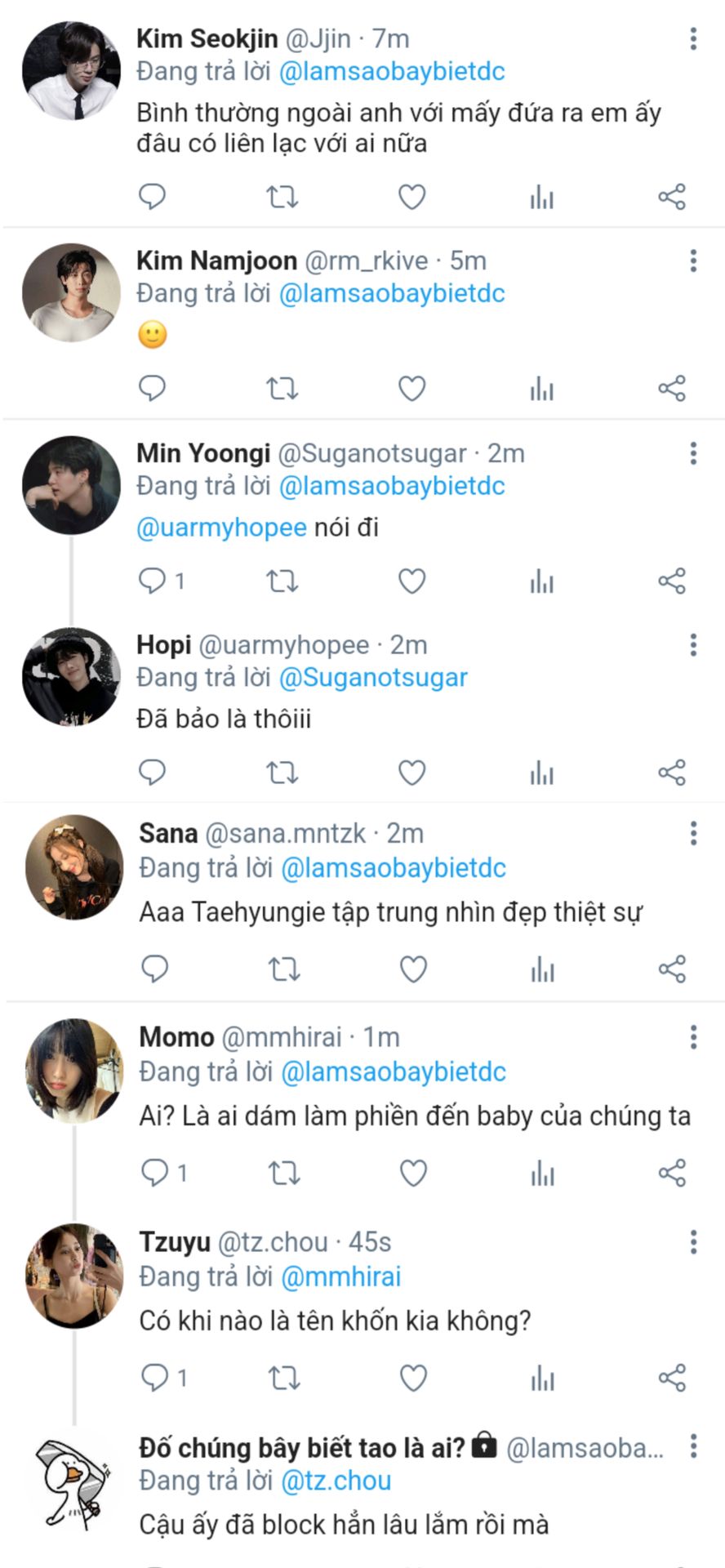Open @Suganotsugar link in Hopi's reply
725x1568 pixels.
(x=373, y=678)
